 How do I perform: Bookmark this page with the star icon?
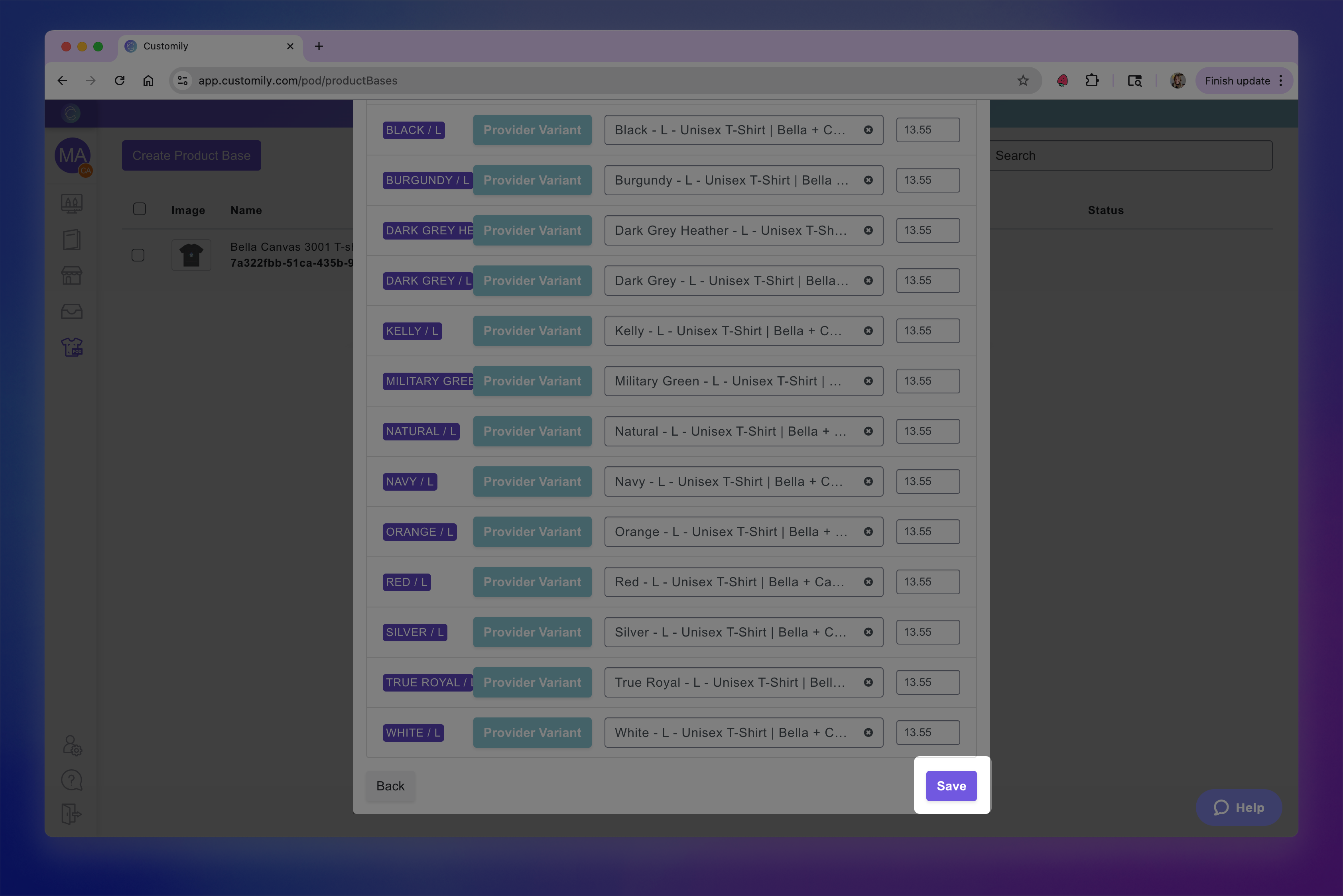(x=1023, y=81)
